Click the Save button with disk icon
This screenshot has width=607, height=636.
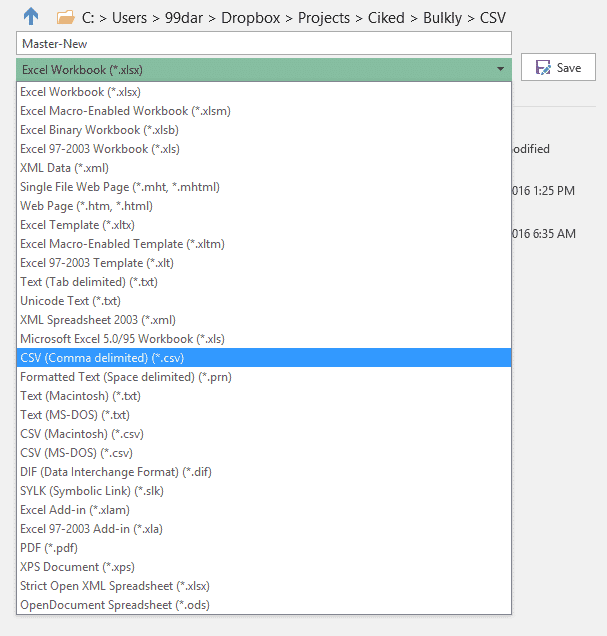click(x=558, y=67)
